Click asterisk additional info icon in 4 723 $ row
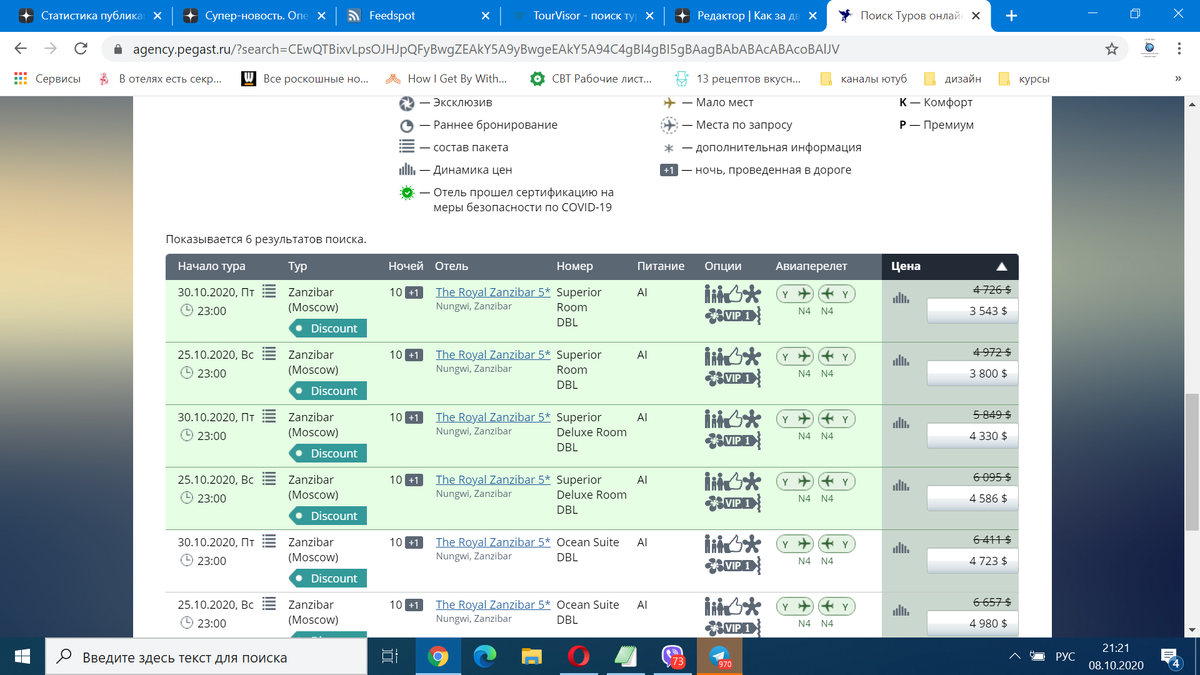The height and width of the screenshot is (675, 1200). click(752, 544)
